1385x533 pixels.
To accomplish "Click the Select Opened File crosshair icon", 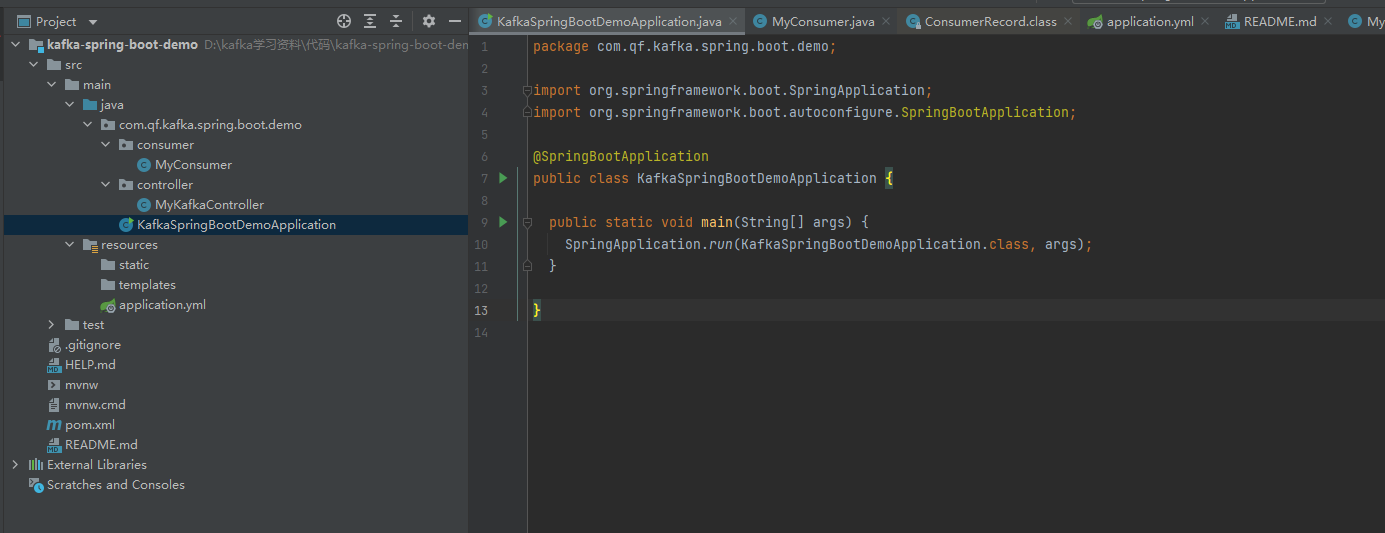I will coord(344,21).
